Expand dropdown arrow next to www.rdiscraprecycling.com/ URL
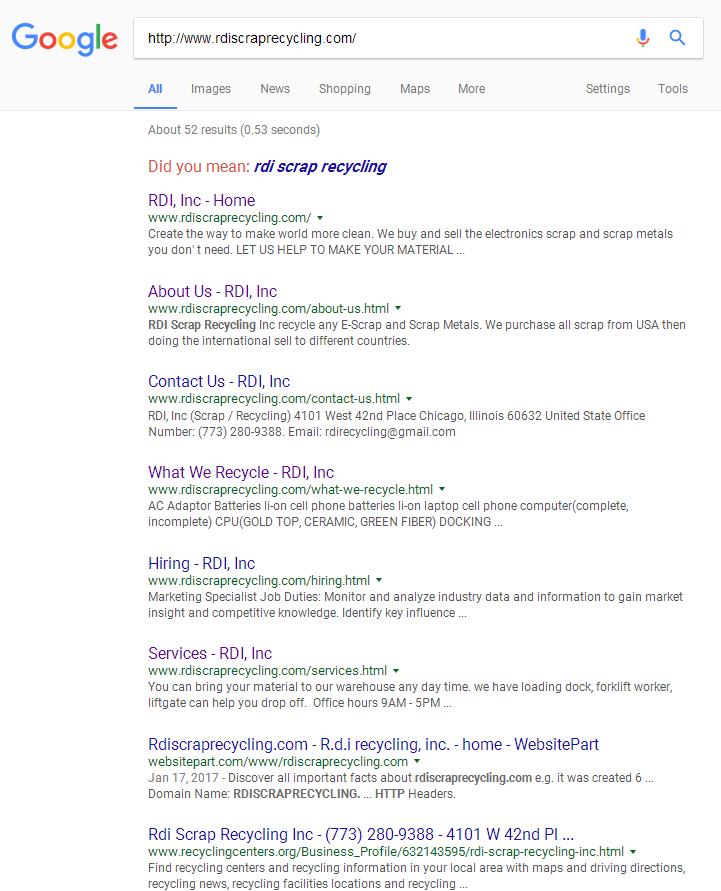This screenshot has width=721, height=891. coord(320,218)
